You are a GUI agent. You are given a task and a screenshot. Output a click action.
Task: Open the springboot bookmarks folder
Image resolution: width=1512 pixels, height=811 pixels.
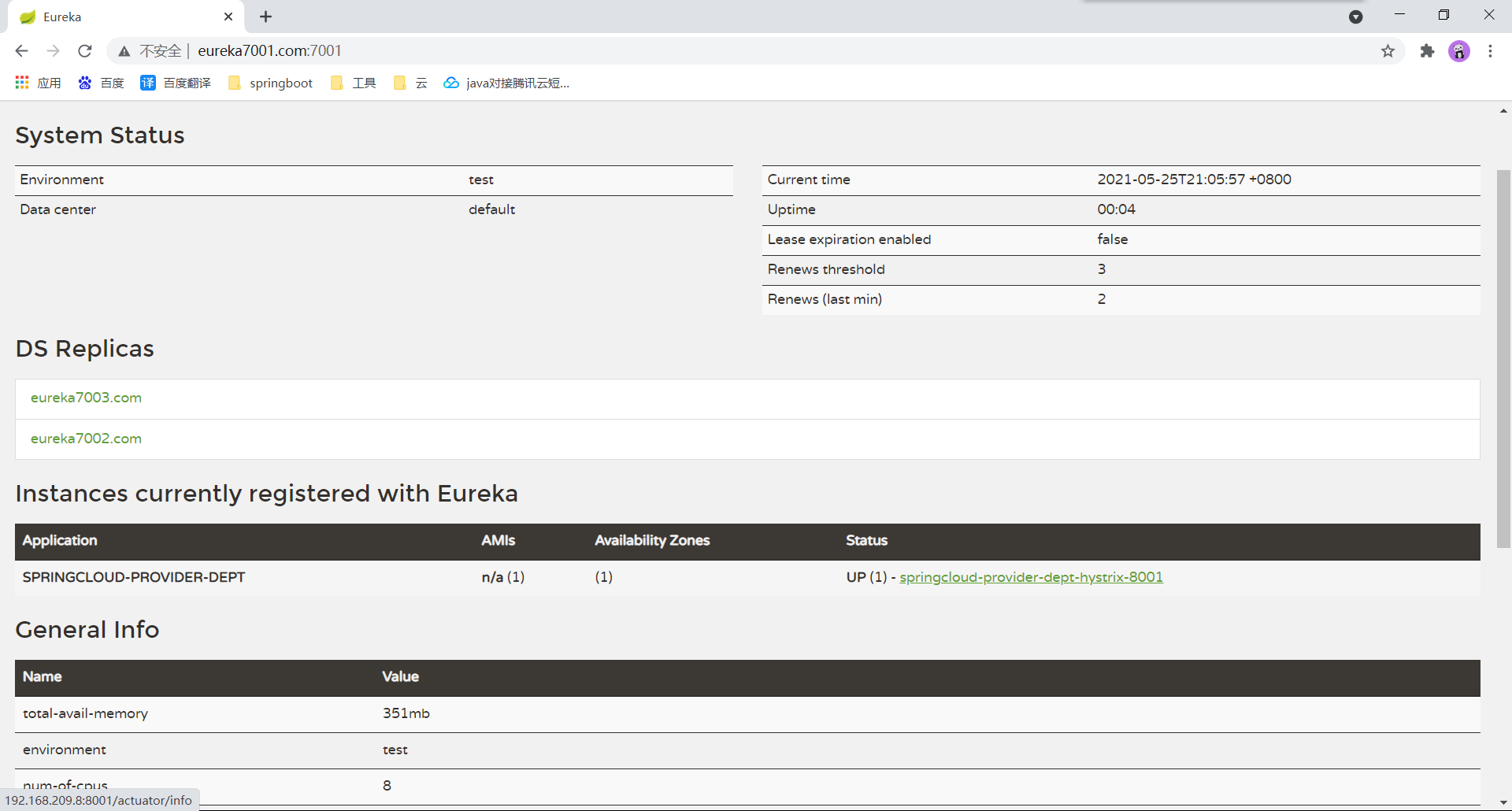[270, 83]
